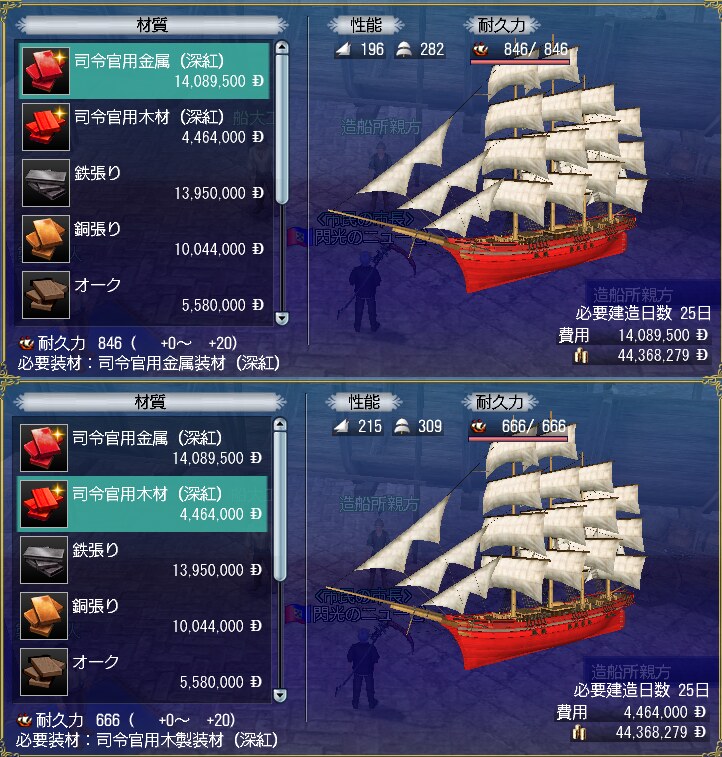Click the 性能 header in bottom panel
The height and width of the screenshot is (757, 722).
364,402
